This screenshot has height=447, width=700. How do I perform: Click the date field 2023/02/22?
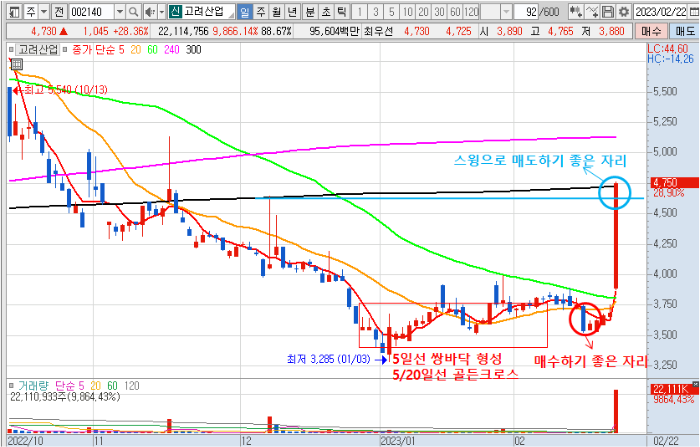pos(660,12)
